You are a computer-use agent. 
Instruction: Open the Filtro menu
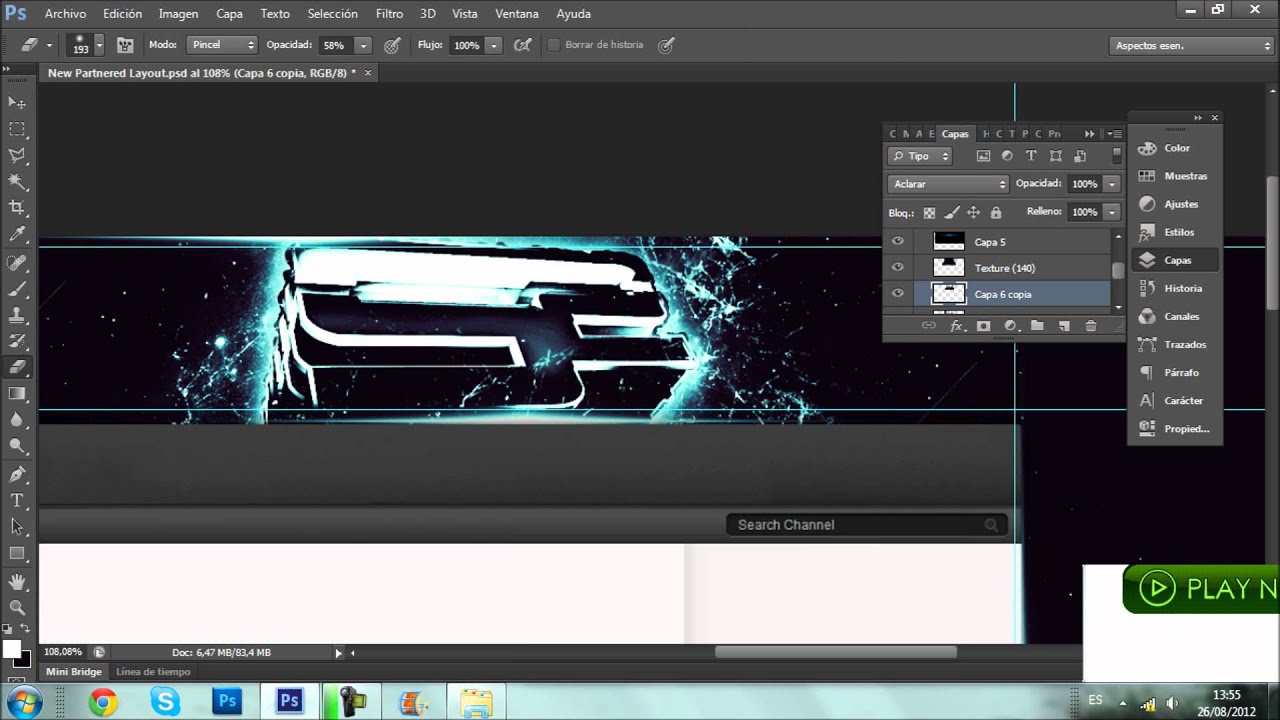tap(389, 14)
